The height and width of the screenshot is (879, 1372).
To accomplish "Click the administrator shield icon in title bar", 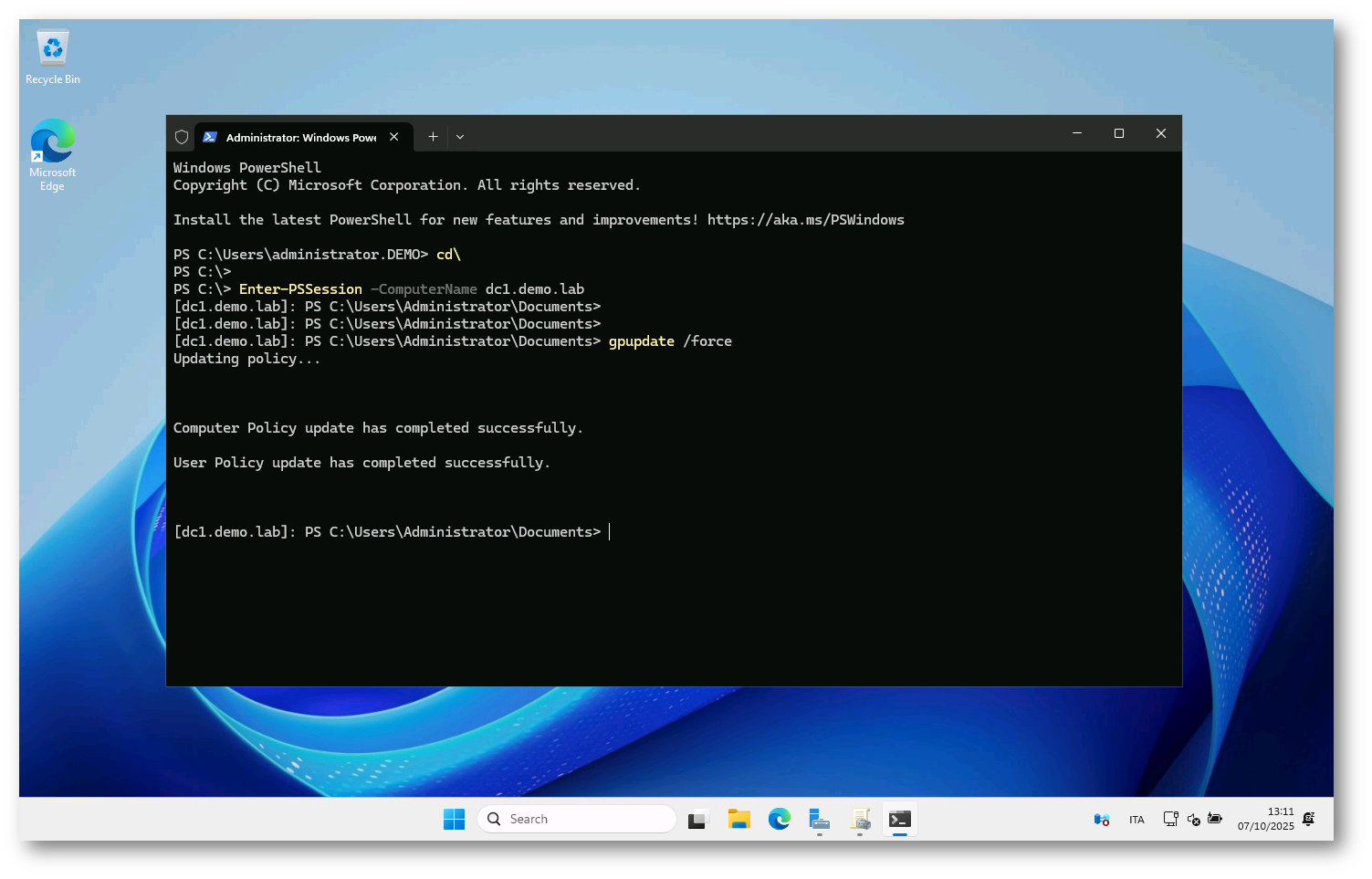I will (x=182, y=137).
